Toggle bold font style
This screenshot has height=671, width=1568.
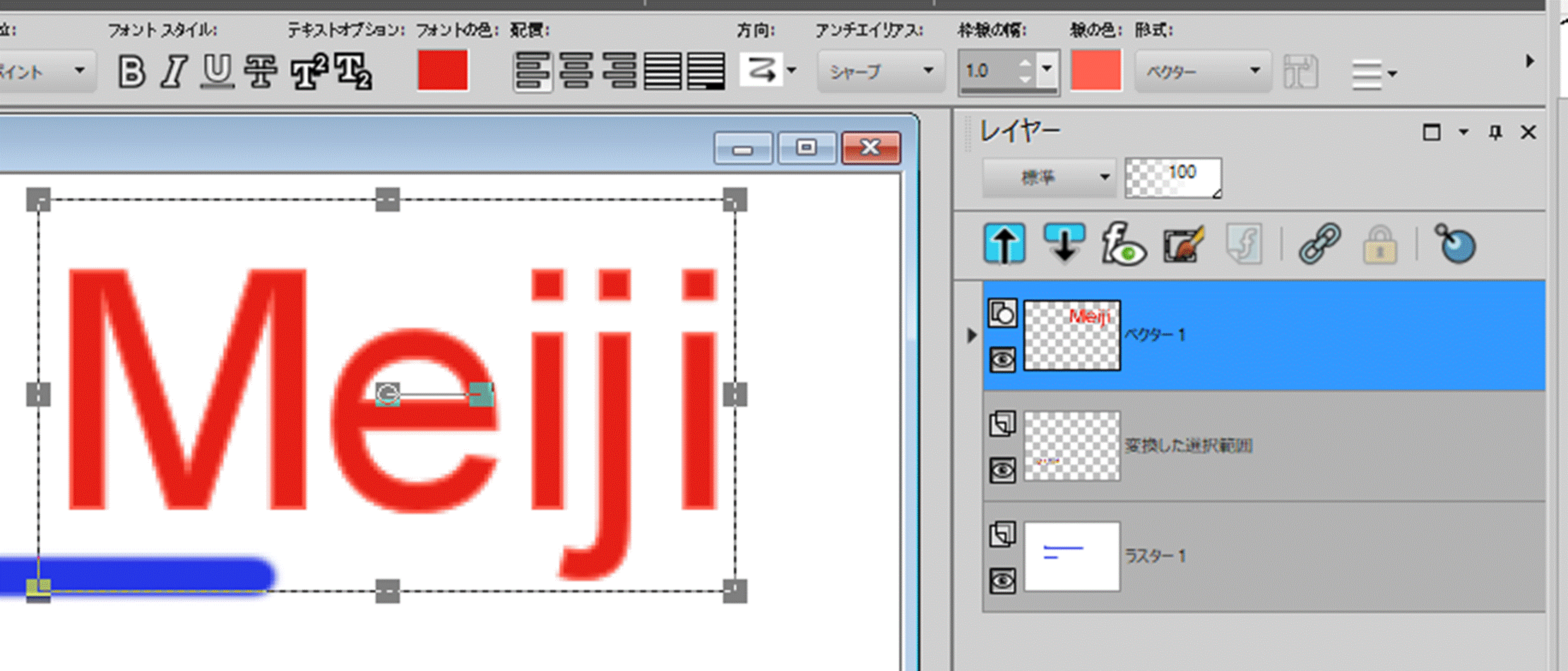(x=131, y=71)
